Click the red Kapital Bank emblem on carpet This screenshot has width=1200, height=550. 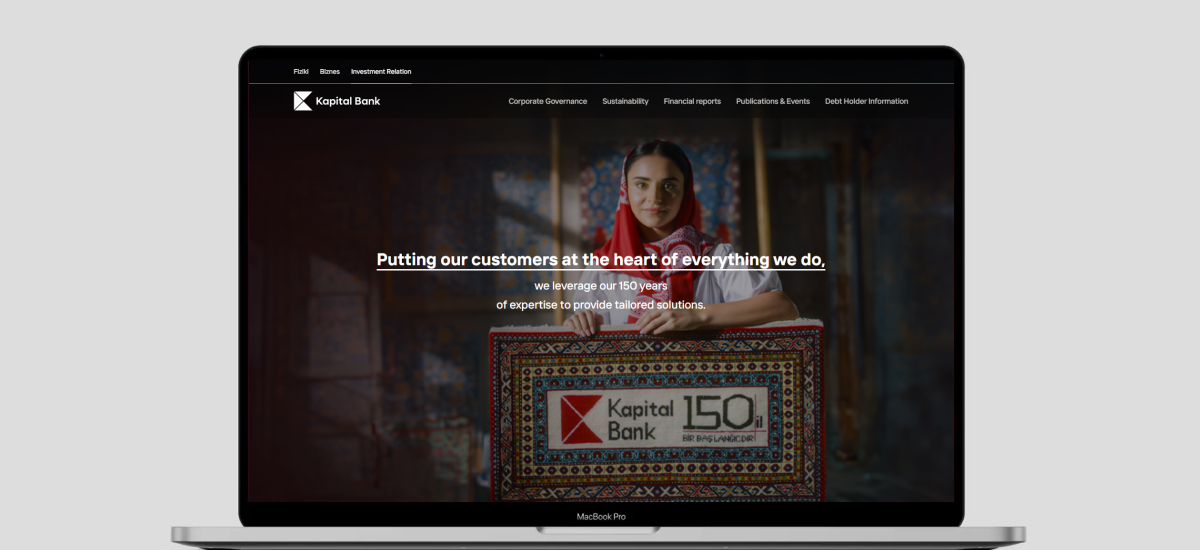(x=580, y=419)
